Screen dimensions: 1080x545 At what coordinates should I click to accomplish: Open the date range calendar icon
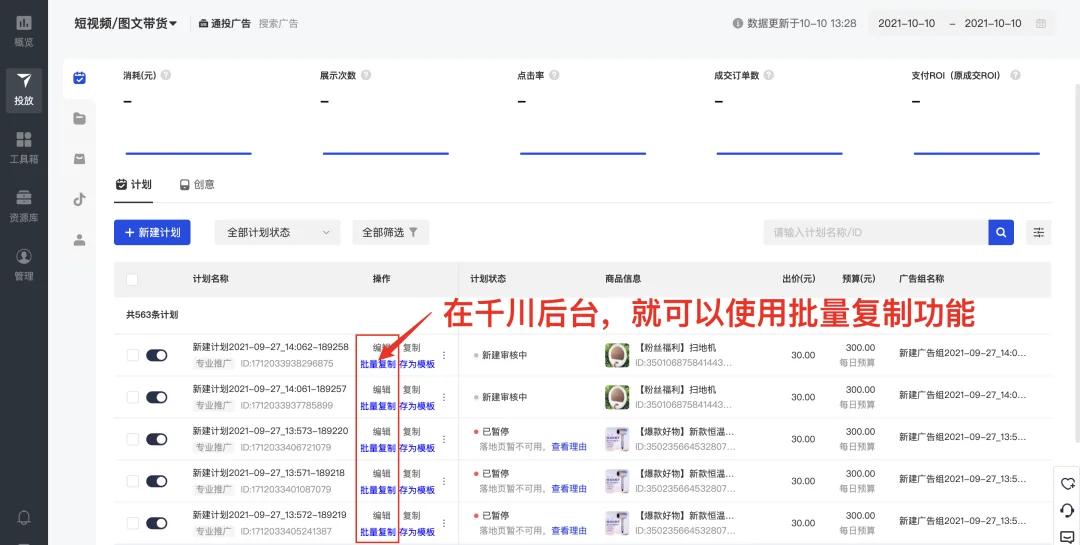click(x=1041, y=23)
